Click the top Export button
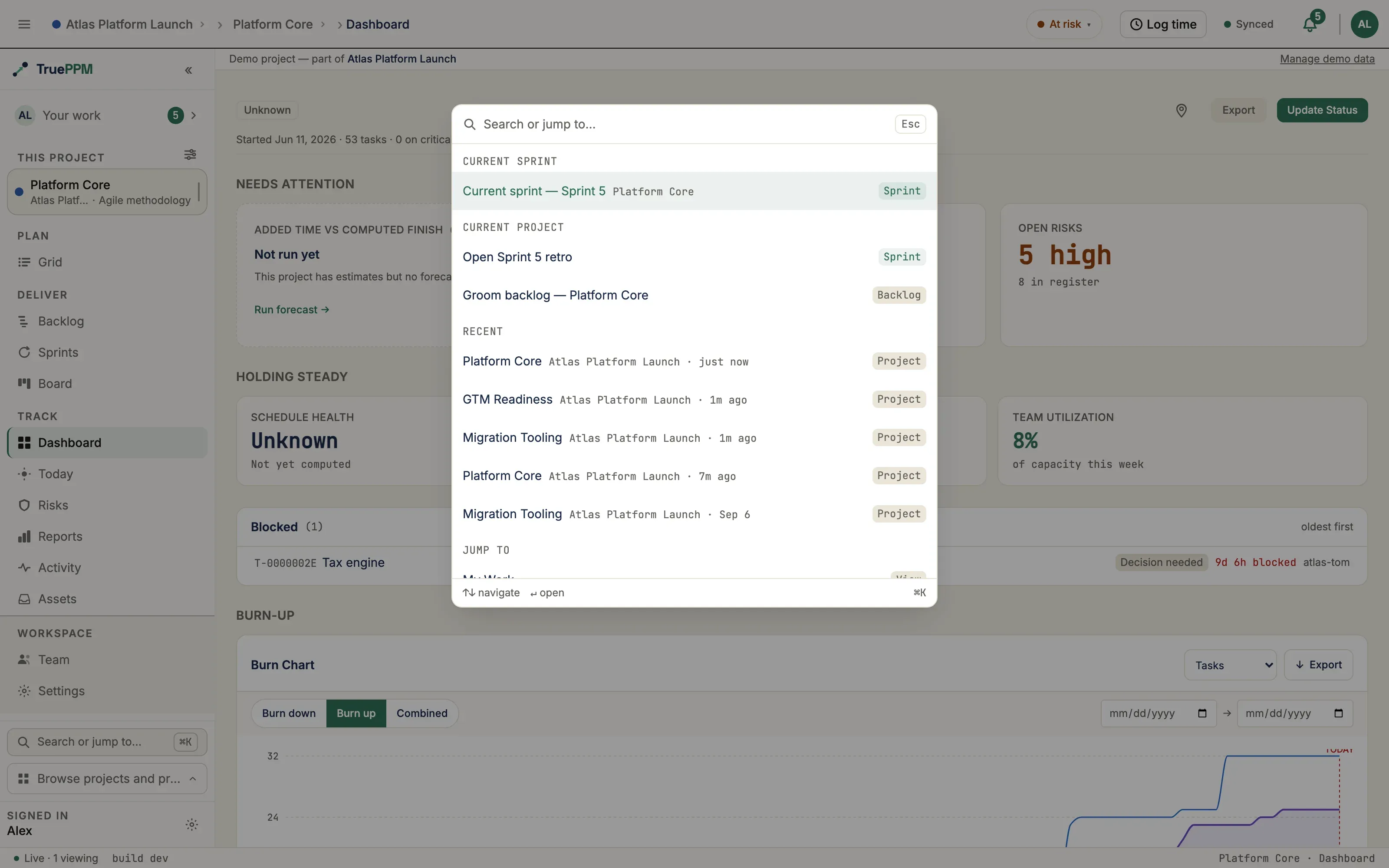This screenshot has height=868, width=1389. coord(1239,110)
